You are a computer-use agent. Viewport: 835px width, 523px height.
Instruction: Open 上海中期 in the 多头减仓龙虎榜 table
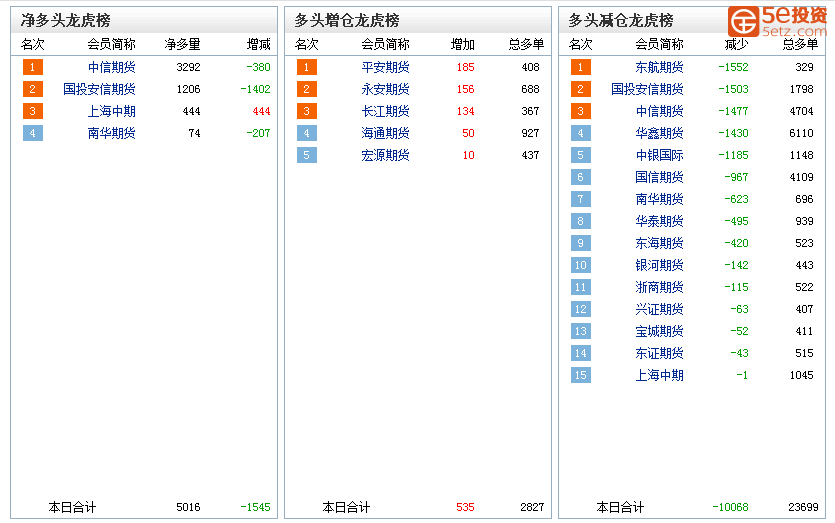(659, 375)
